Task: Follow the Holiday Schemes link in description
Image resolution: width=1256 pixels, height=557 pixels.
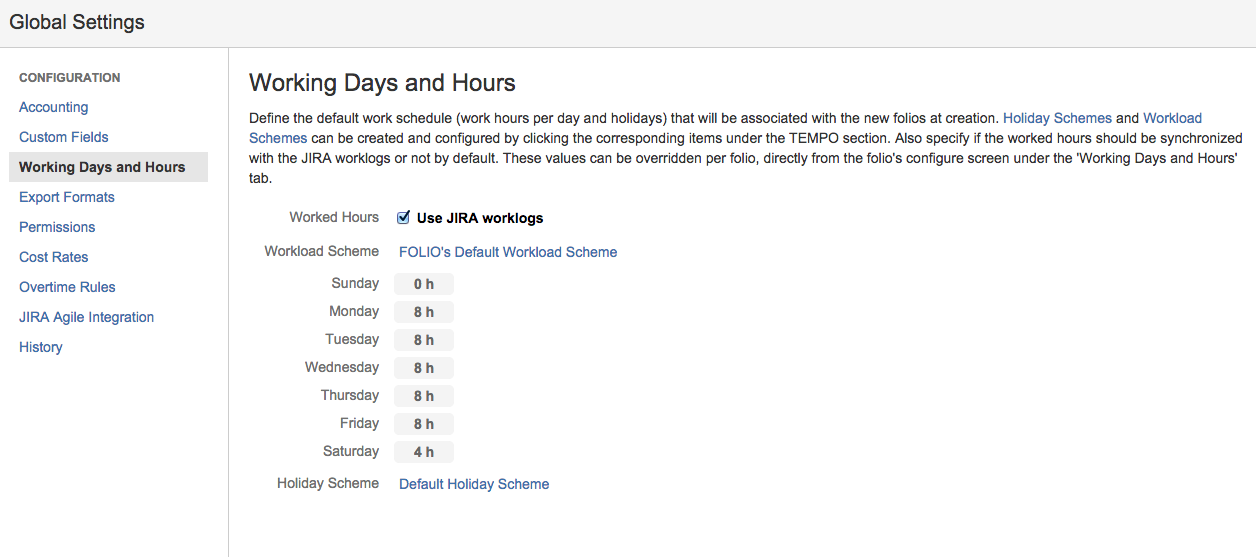Action: coord(1057,118)
